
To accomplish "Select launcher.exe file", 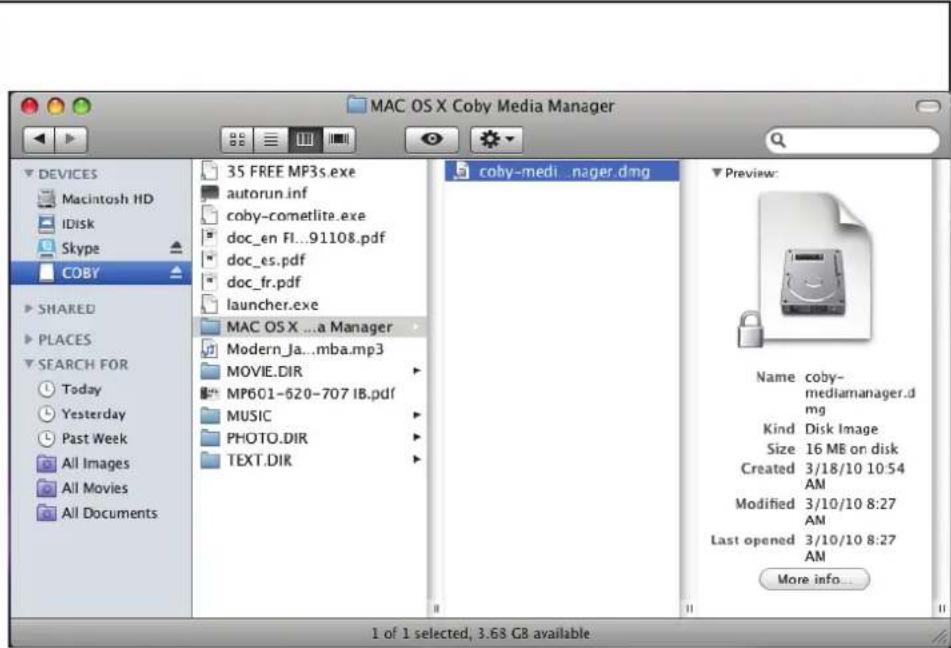I will 310,305.
